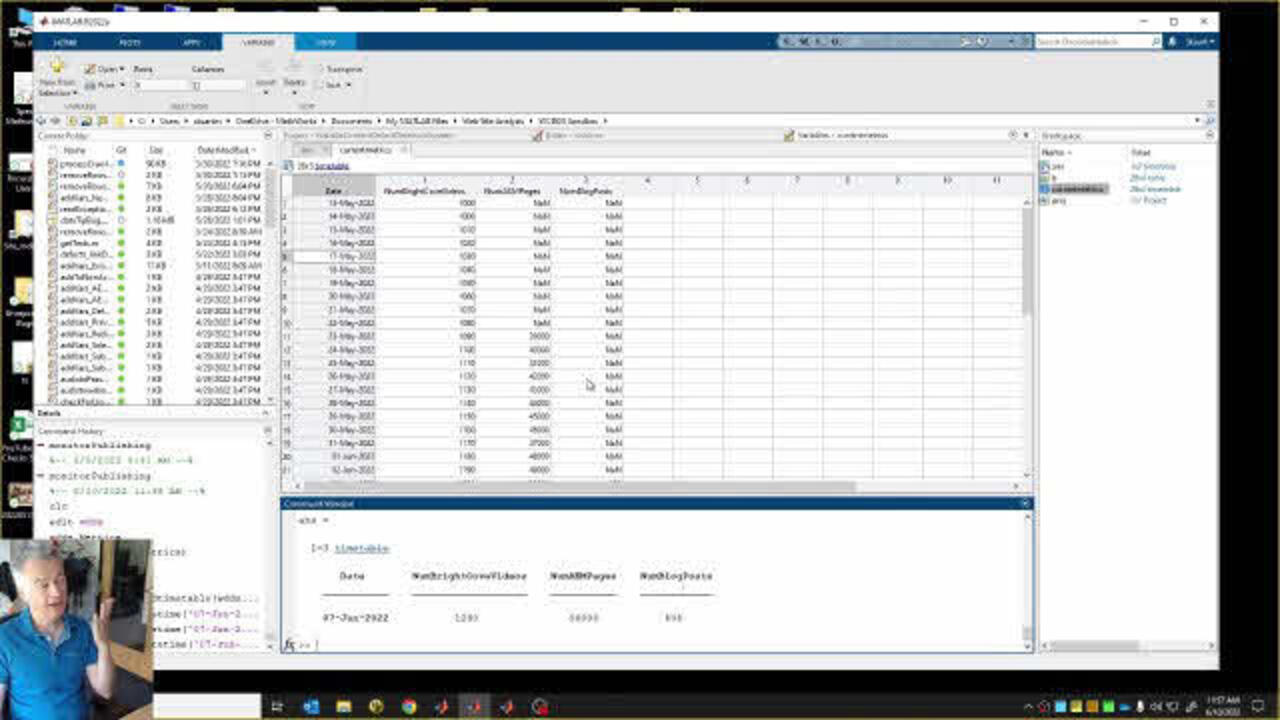
Task: Click the search magnifier icon in documentation box
Action: tap(1156, 42)
